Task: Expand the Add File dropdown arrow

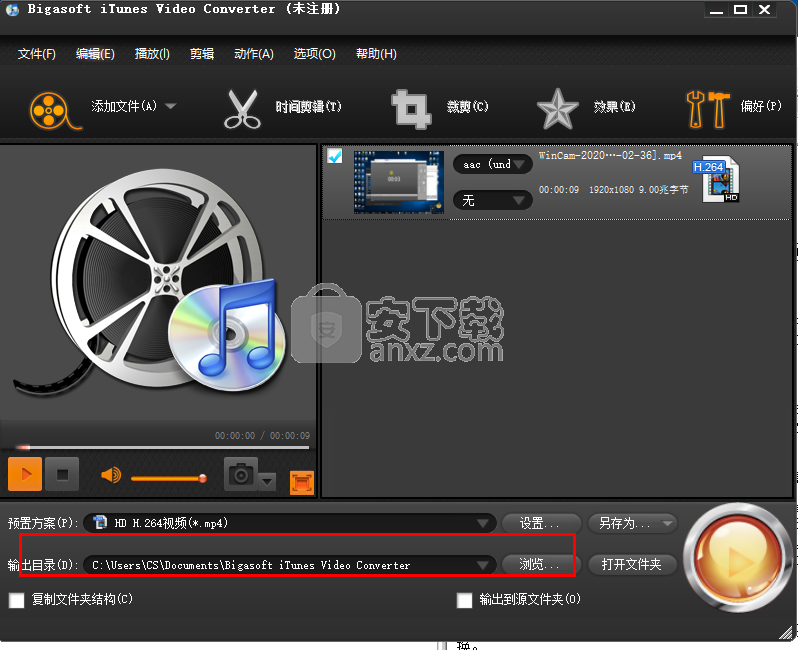Action: tap(170, 106)
